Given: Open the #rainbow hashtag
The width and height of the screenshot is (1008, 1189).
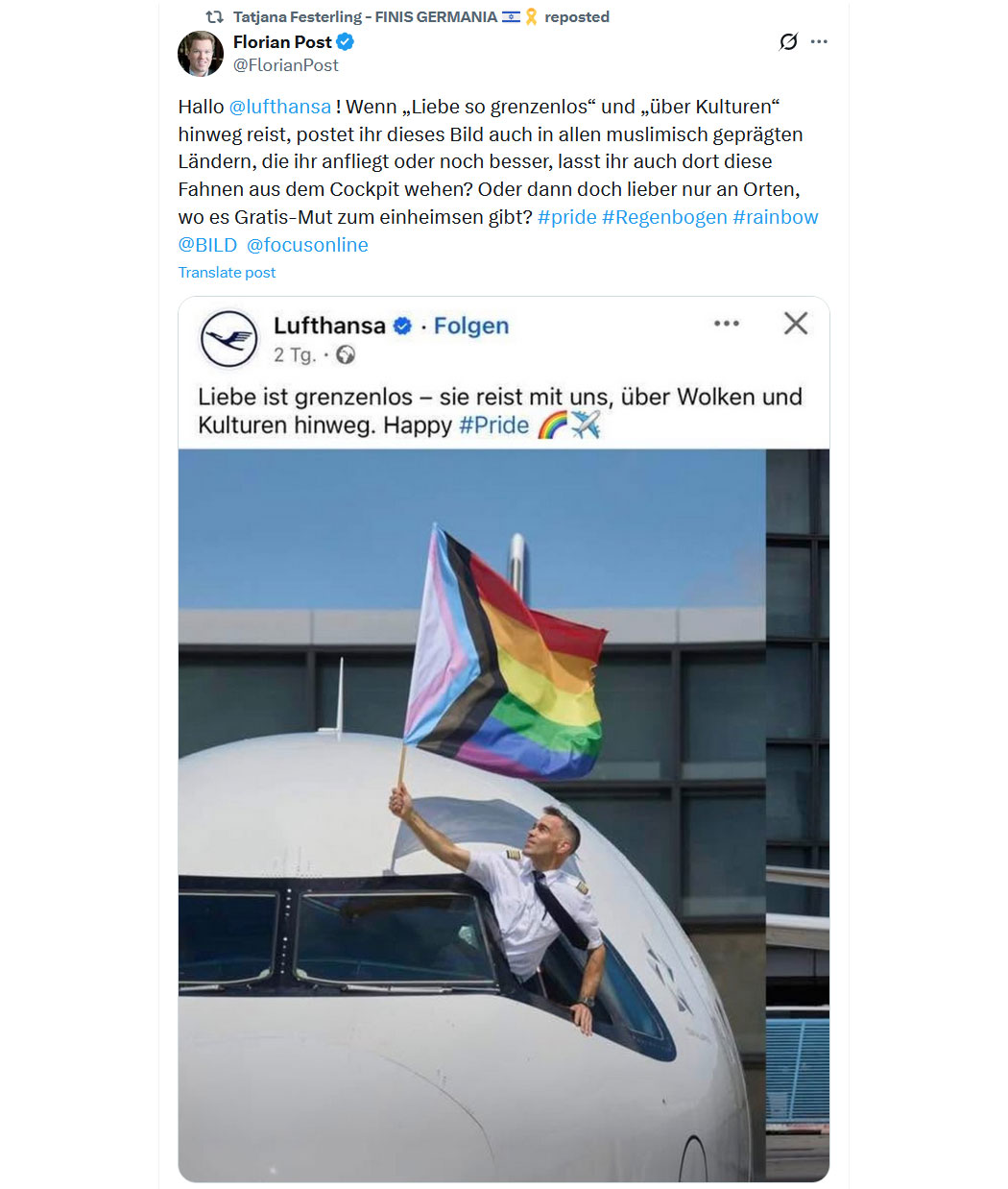Looking at the screenshot, I should point(776,217).
